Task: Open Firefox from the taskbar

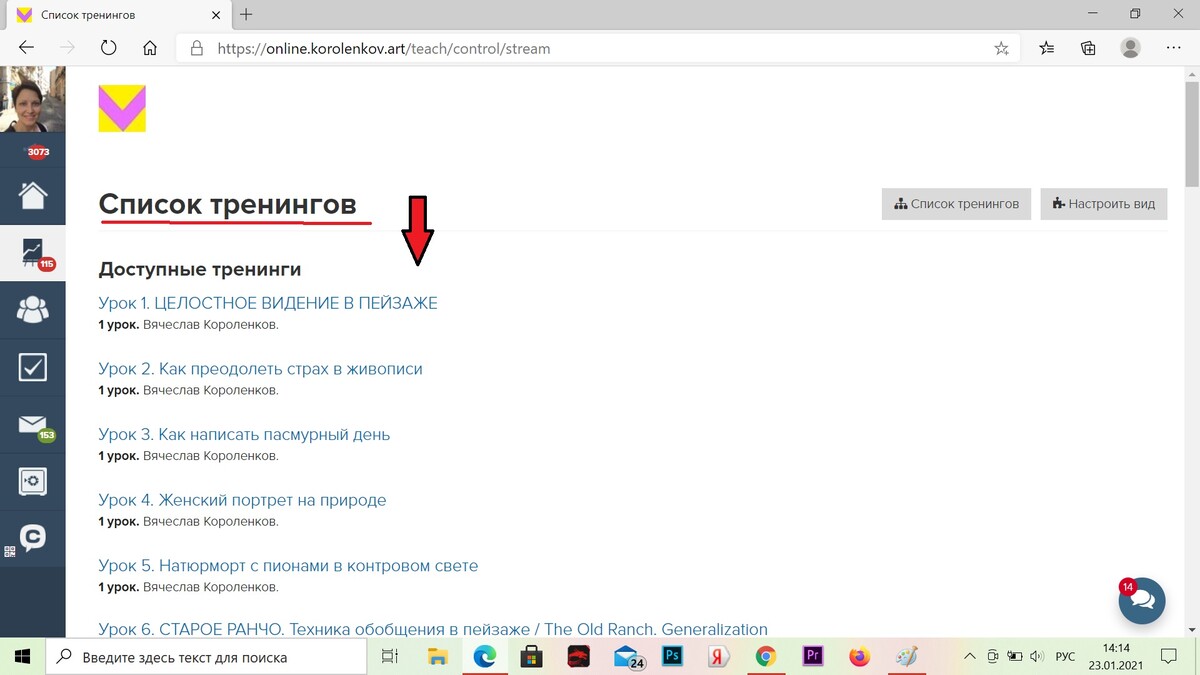Action: 859,656
